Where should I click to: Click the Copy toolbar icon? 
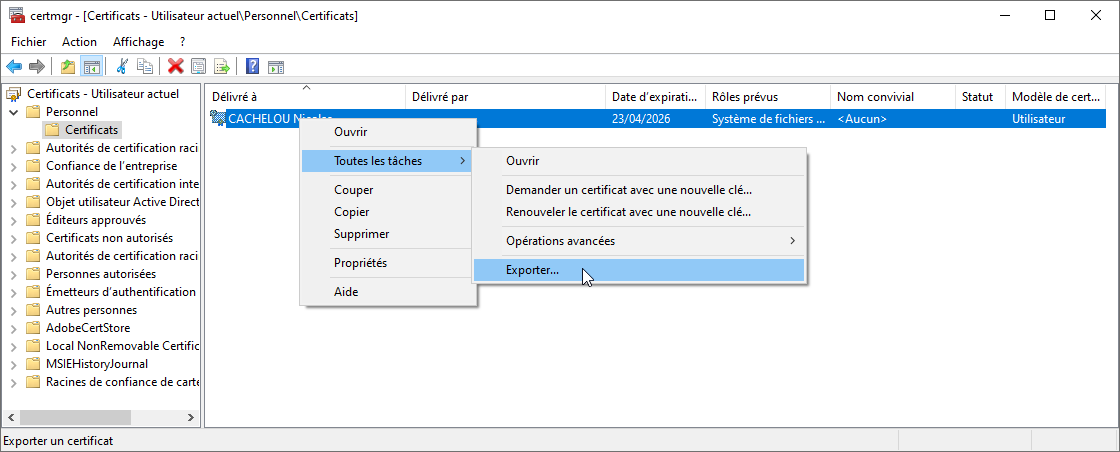(x=145, y=67)
